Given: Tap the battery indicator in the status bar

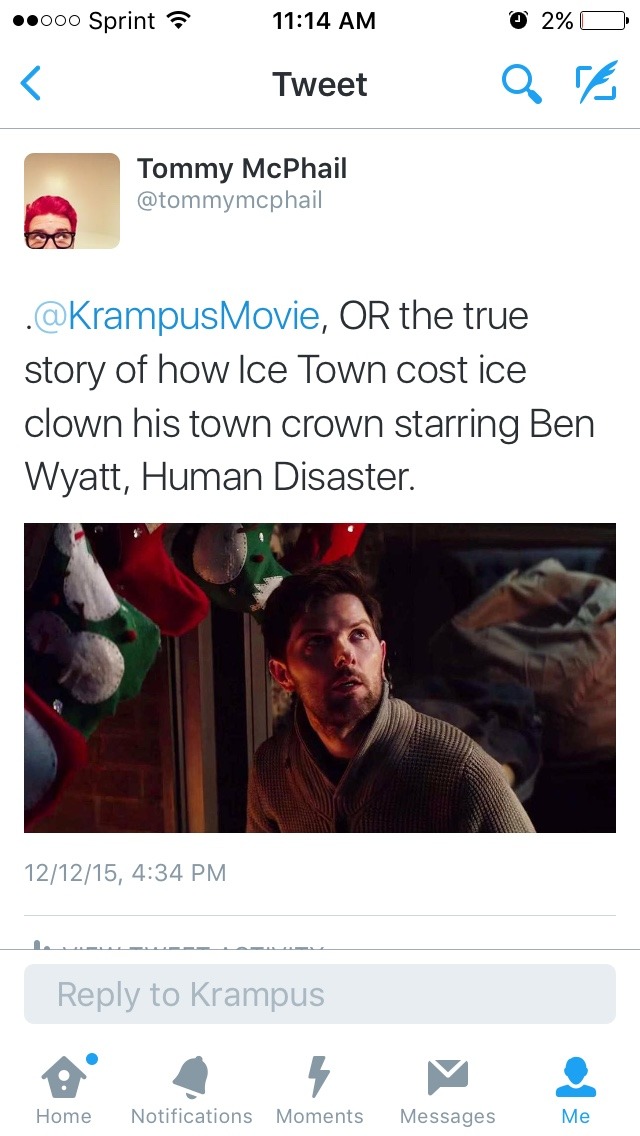Looking at the screenshot, I should click(x=604, y=21).
